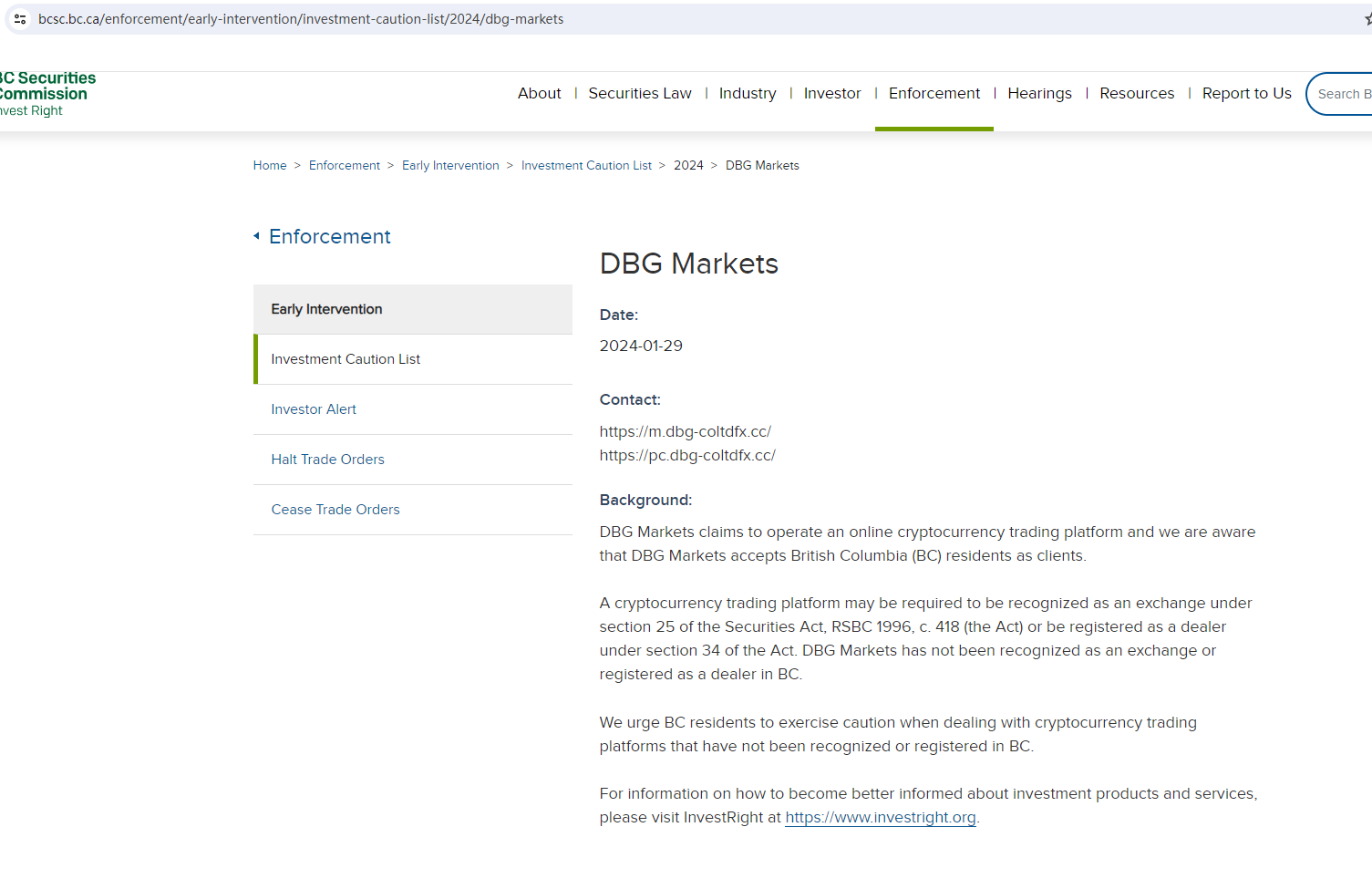Go to Halt Trade Orders sidebar item
The height and width of the screenshot is (889, 1372).
point(327,460)
